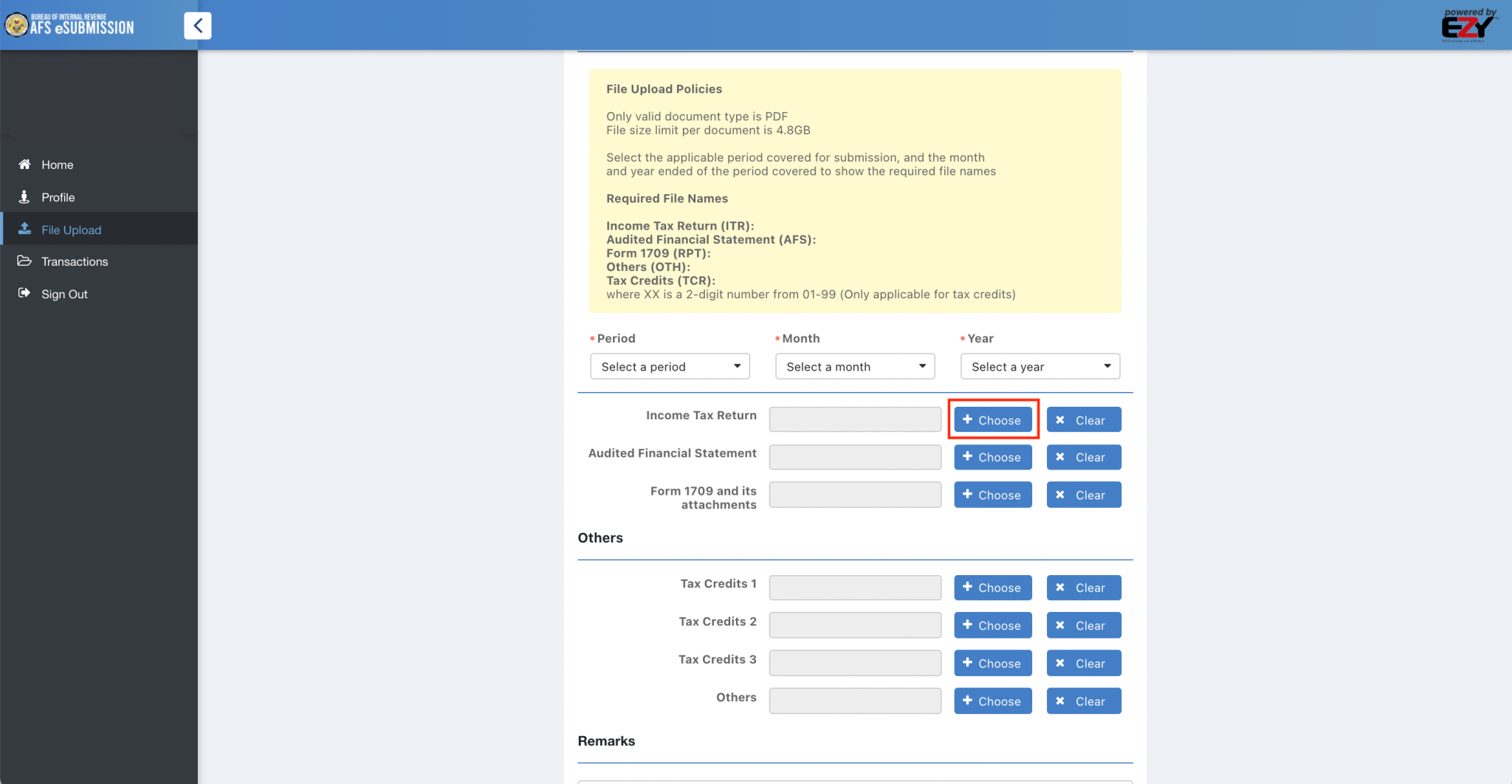1512x784 pixels.
Task: Open the Select a period dropdown
Action: (x=669, y=365)
